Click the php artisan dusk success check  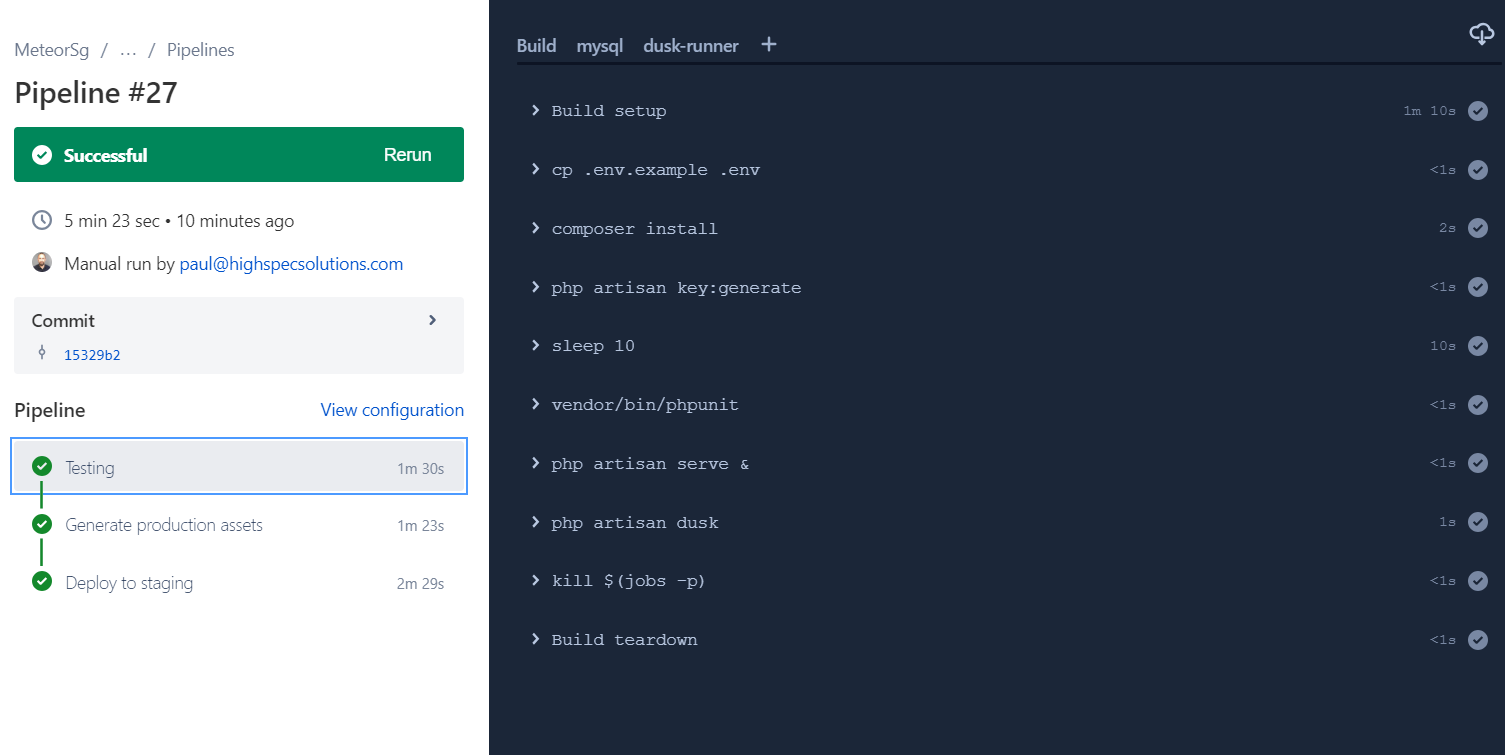(1478, 522)
